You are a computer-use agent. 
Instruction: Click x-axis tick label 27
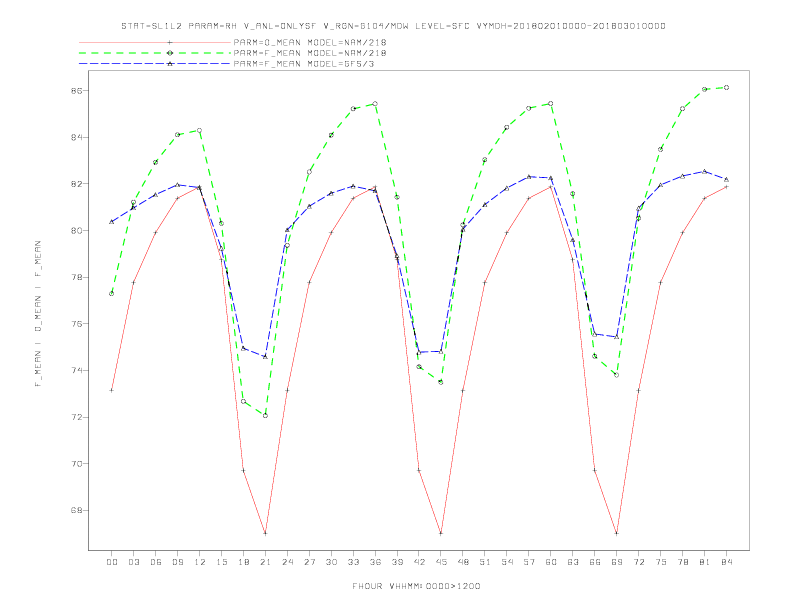pyautogui.click(x=310, y=562)
